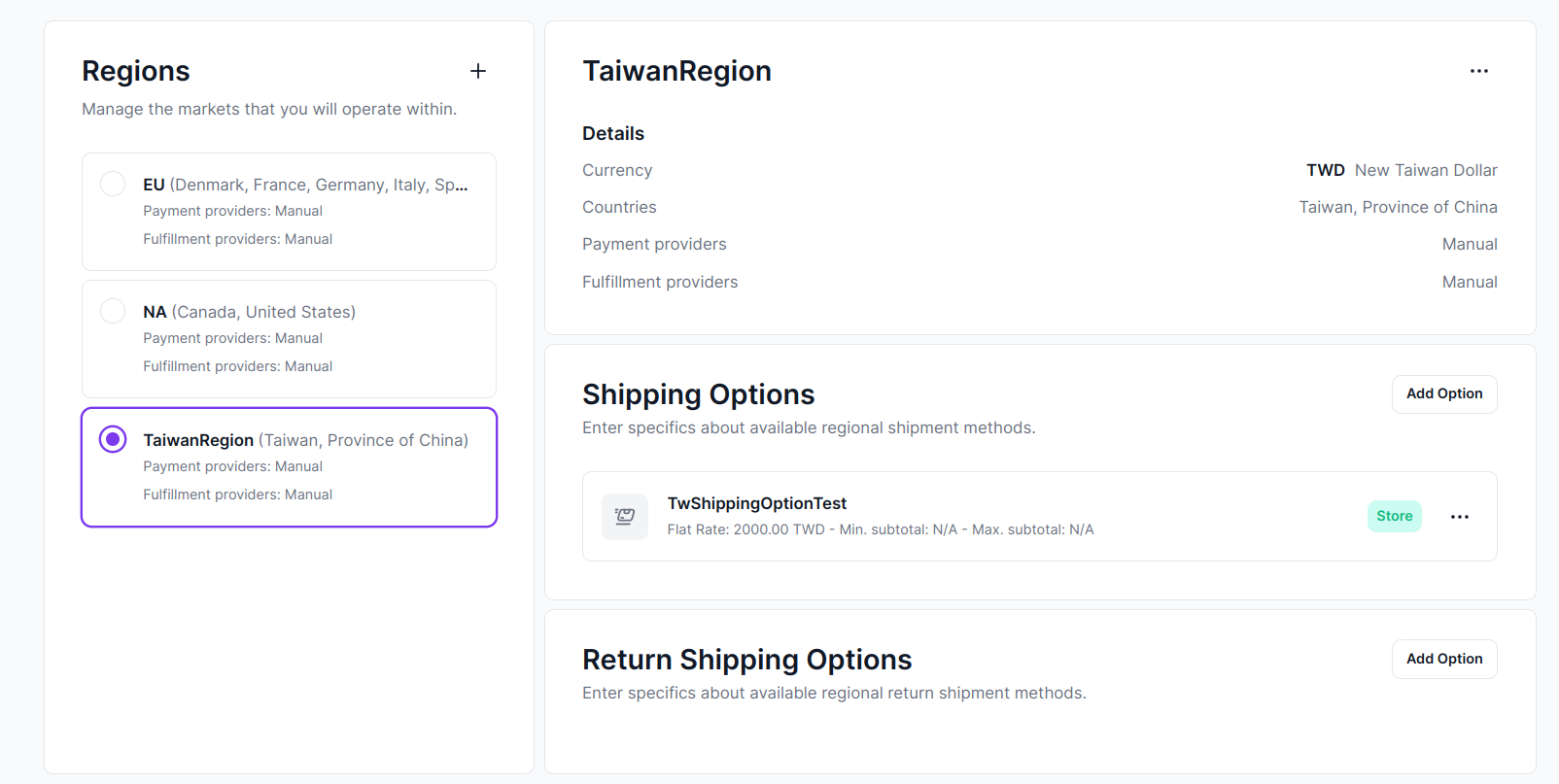Click the Fulfillment providers Manual value in Details

(1469, 282)
